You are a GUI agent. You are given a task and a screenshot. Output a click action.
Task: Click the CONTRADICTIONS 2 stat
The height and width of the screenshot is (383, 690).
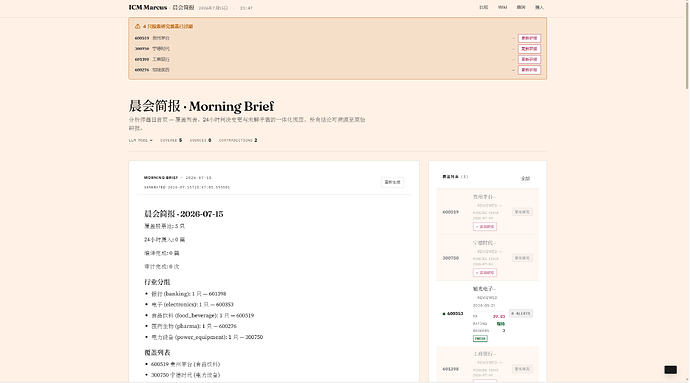tap(238, 140)
